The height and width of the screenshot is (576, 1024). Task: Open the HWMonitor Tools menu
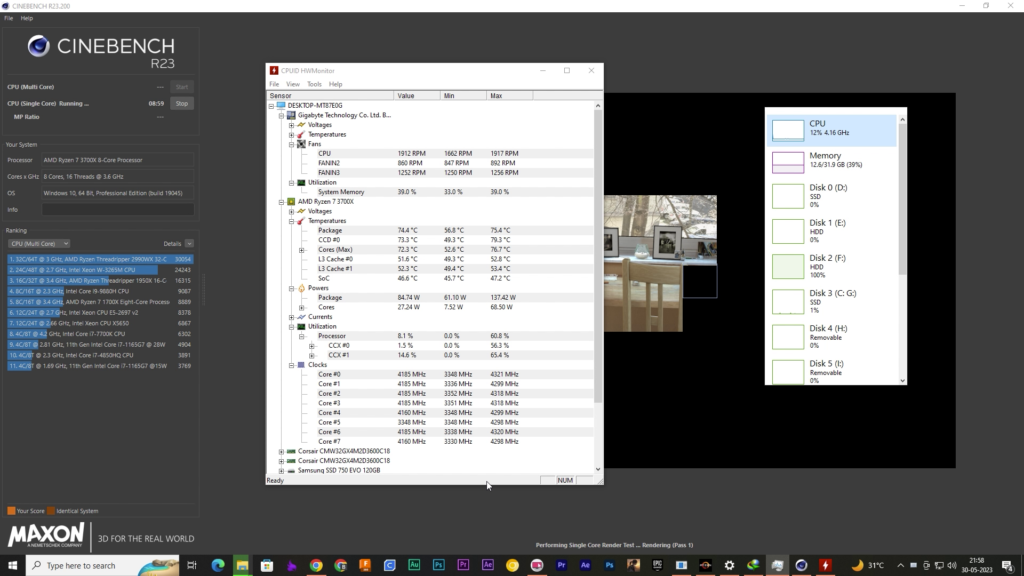(314, 84)
